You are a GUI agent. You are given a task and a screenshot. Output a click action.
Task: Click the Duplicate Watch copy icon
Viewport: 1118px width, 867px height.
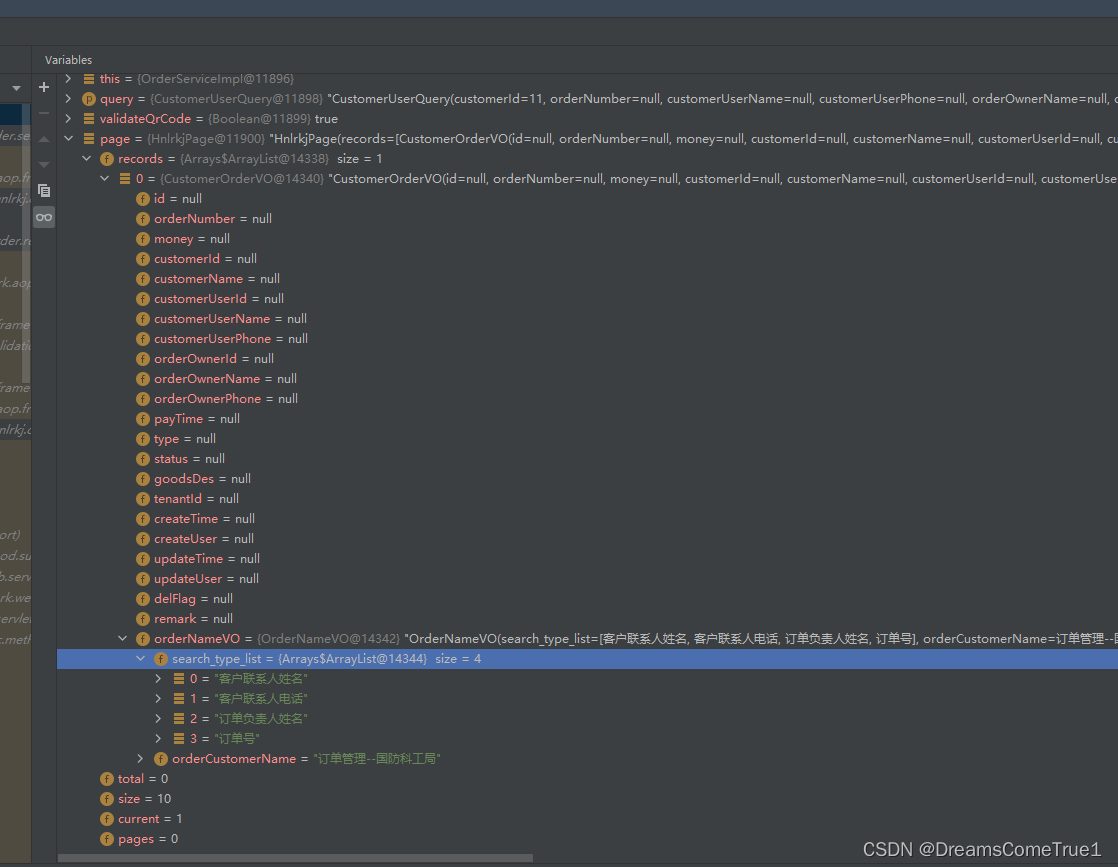pos(43,190)
